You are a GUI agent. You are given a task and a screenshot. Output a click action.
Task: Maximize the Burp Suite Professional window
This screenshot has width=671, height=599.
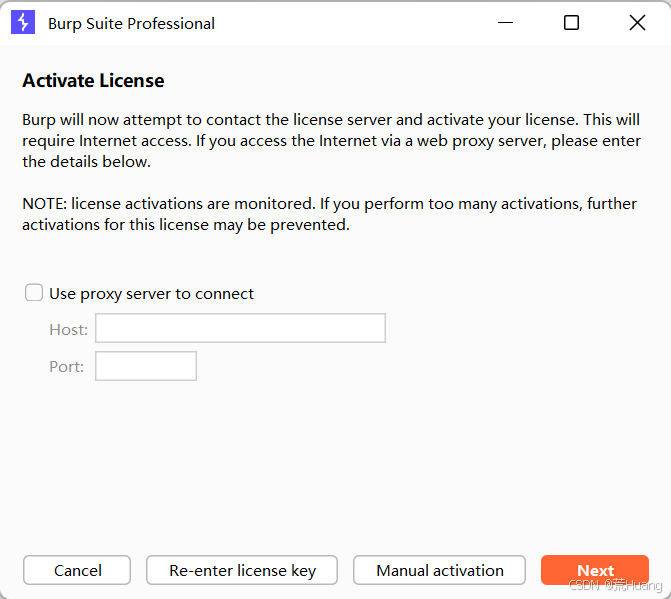571,23
